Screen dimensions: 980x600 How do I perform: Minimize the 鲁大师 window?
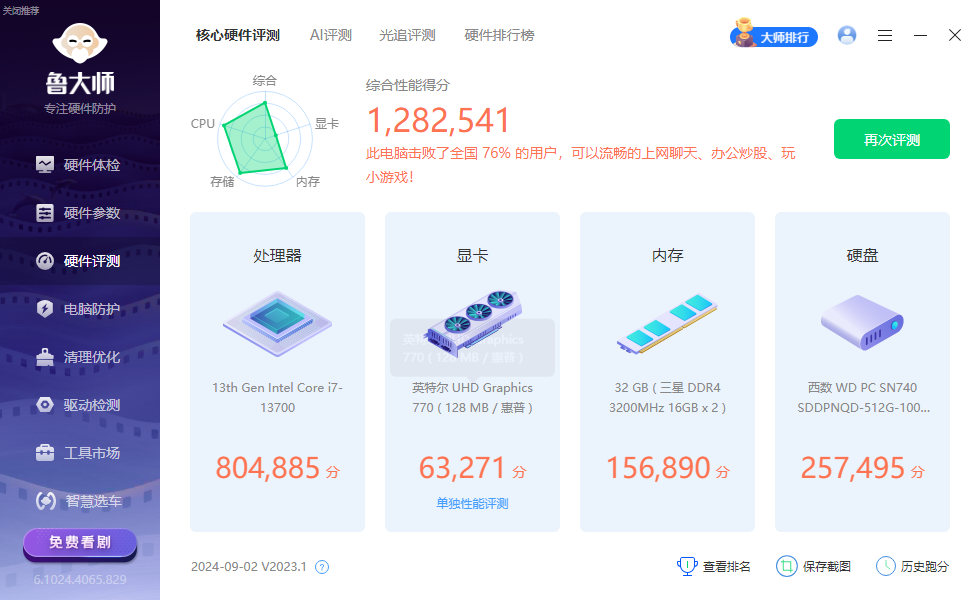pyautogui.click(x=920, y=36)
